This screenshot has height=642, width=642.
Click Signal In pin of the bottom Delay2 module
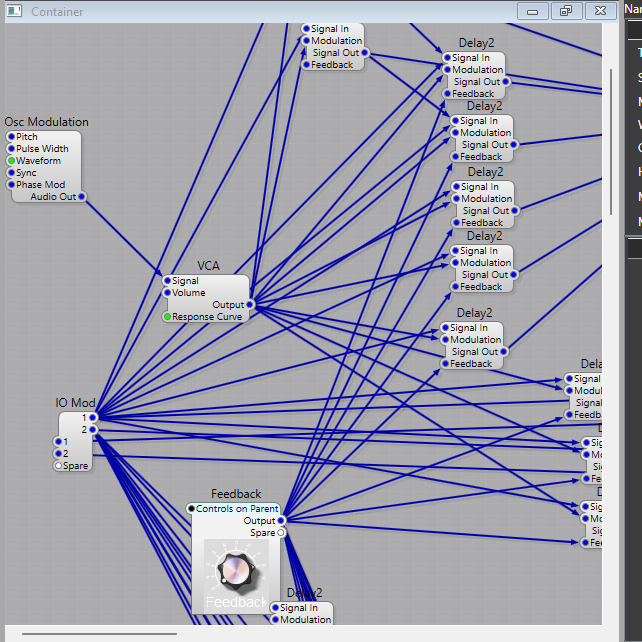[275, 608]
